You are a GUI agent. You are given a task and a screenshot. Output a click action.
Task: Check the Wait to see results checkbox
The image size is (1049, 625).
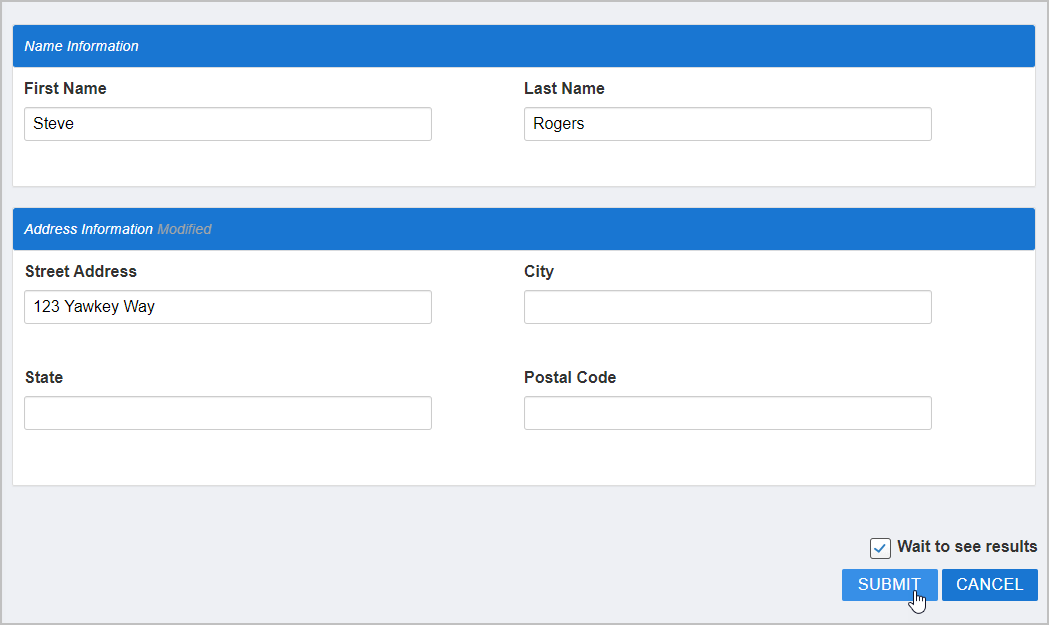point(880,548)
